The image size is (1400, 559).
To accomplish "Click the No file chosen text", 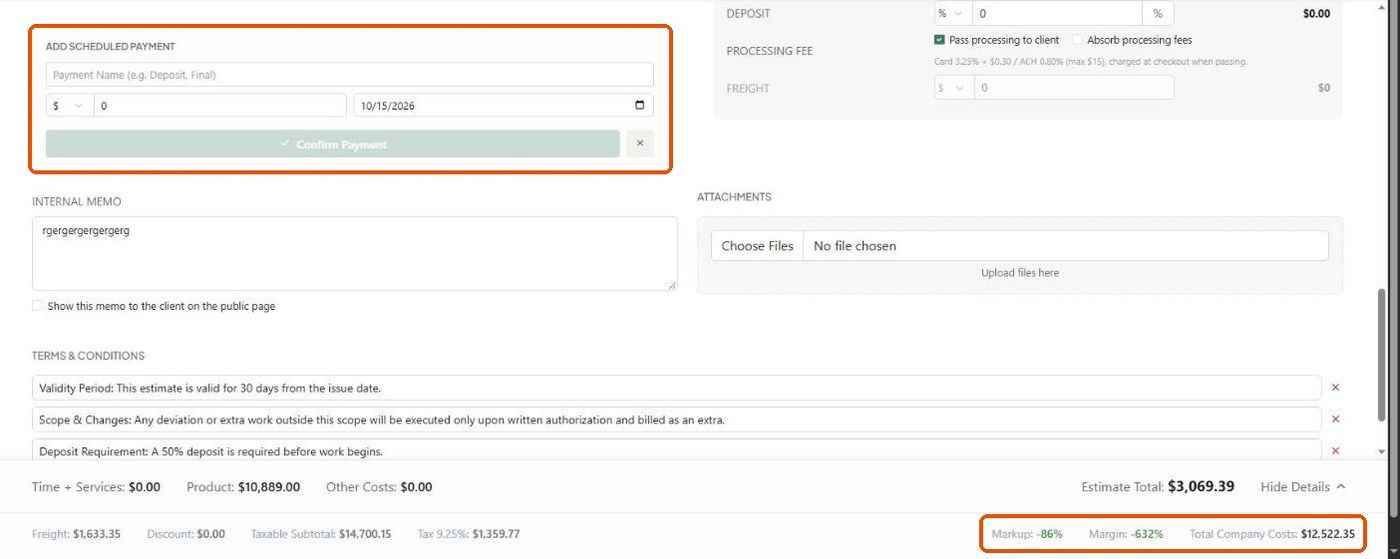I will pos(855,246).
